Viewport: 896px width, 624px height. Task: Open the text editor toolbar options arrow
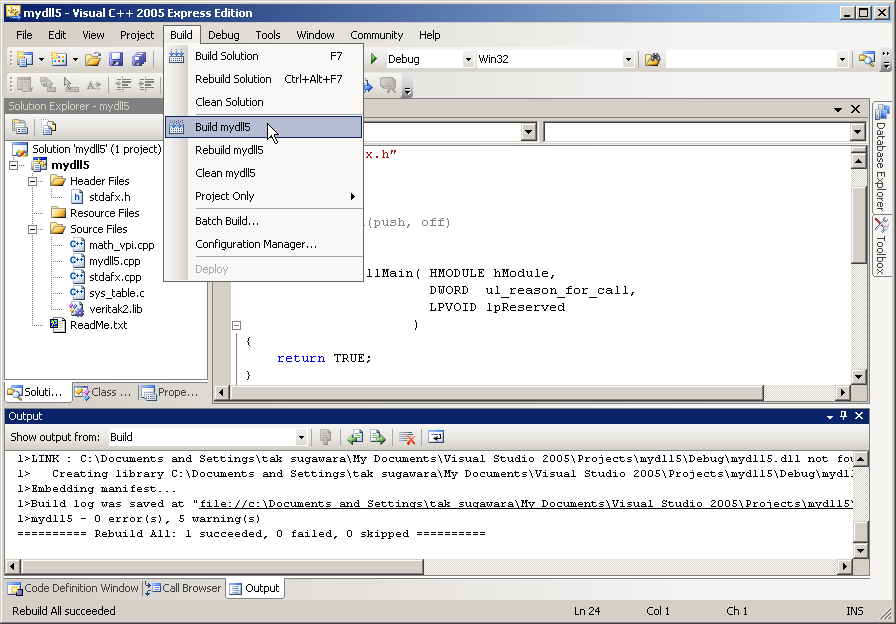coord(407,90)
